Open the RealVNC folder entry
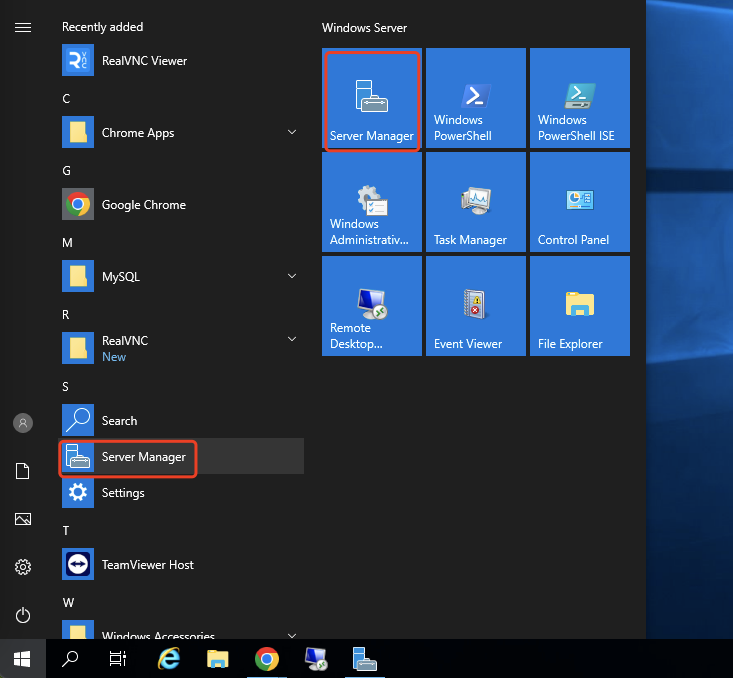733x678 pixels. click(x=182, y=348)
